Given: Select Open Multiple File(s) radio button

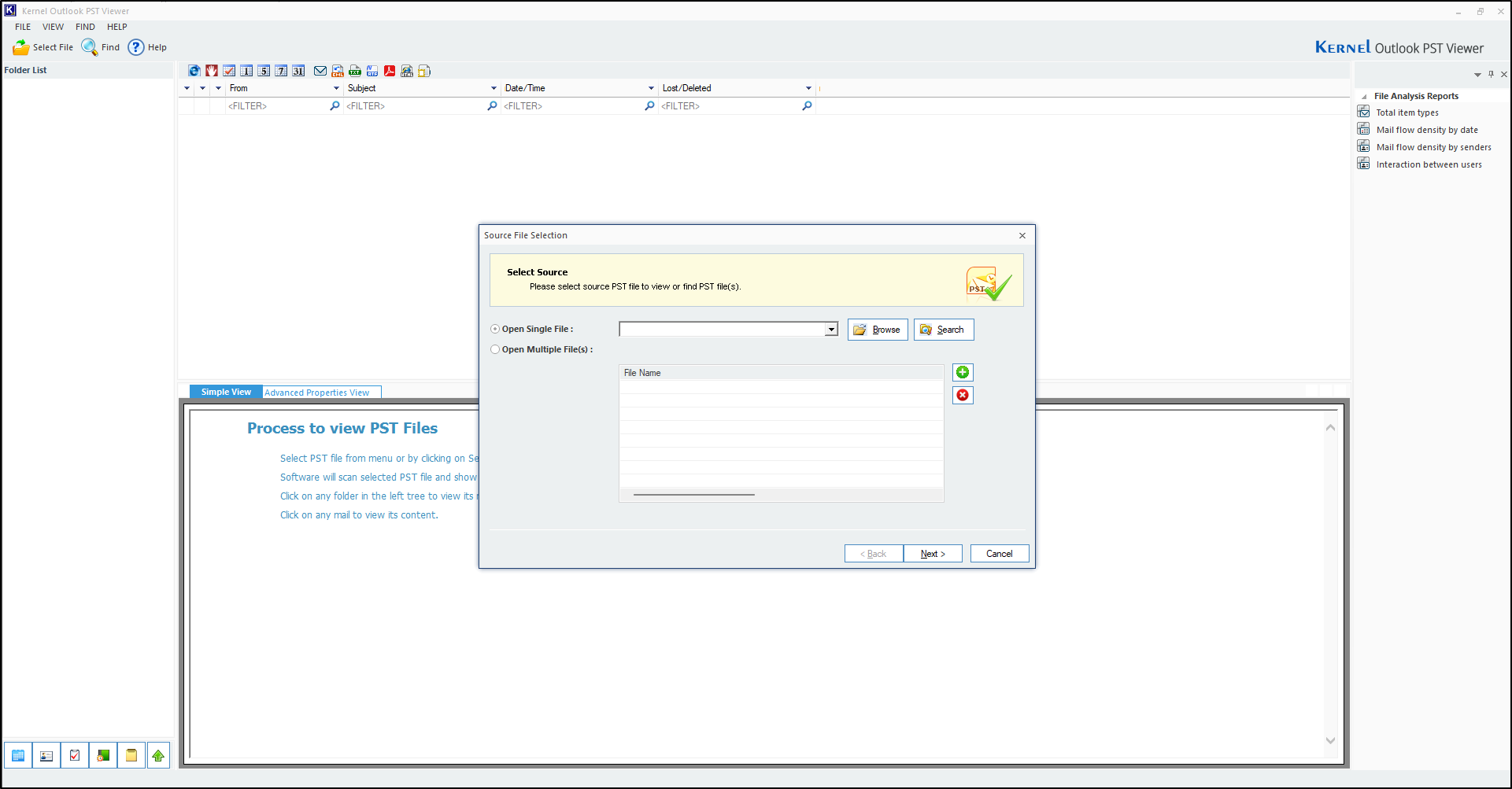Looking at the screenshot, I should (x=495, y=349).
